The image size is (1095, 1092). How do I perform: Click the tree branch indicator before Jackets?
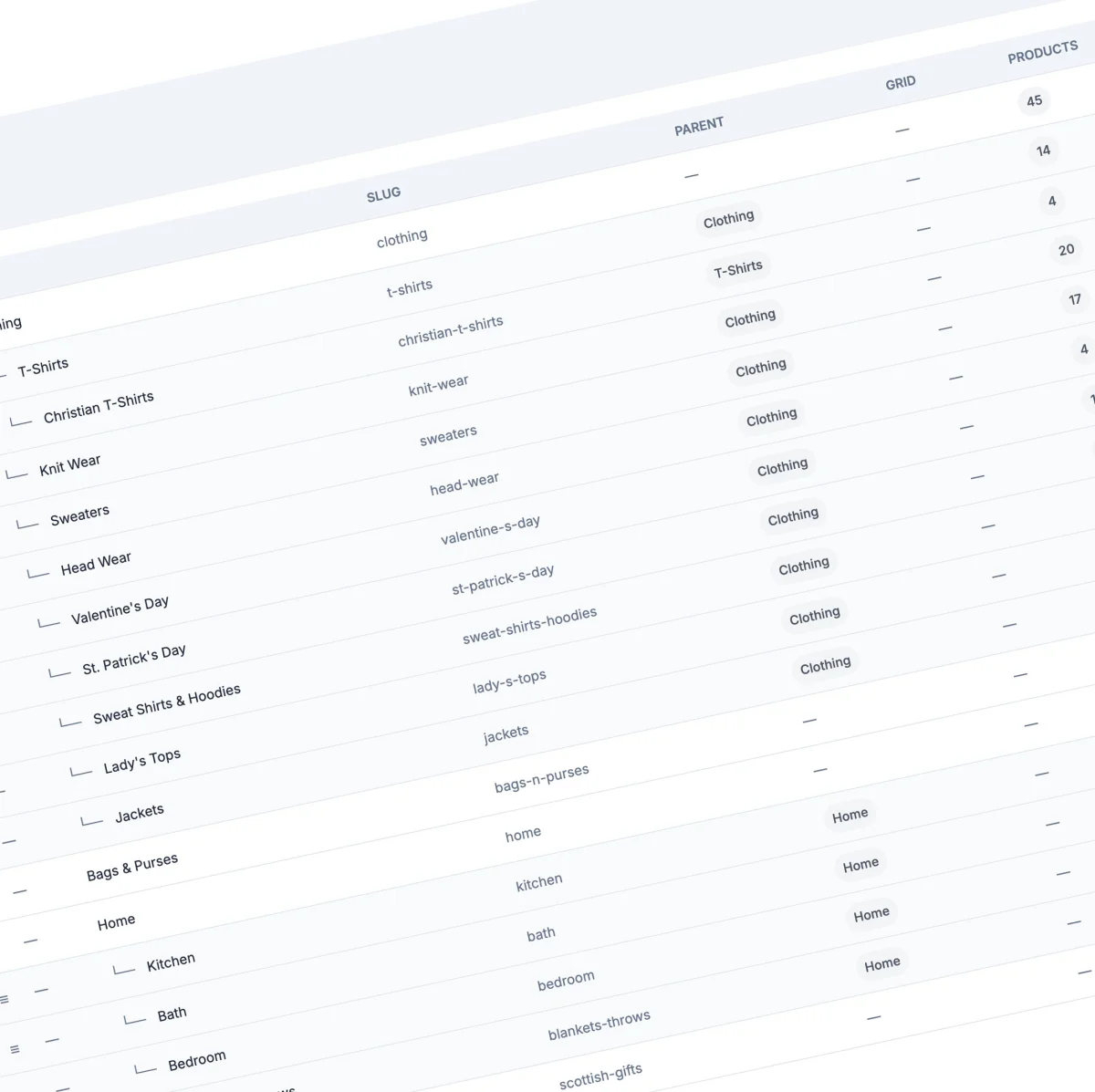[x=92, y=820]
